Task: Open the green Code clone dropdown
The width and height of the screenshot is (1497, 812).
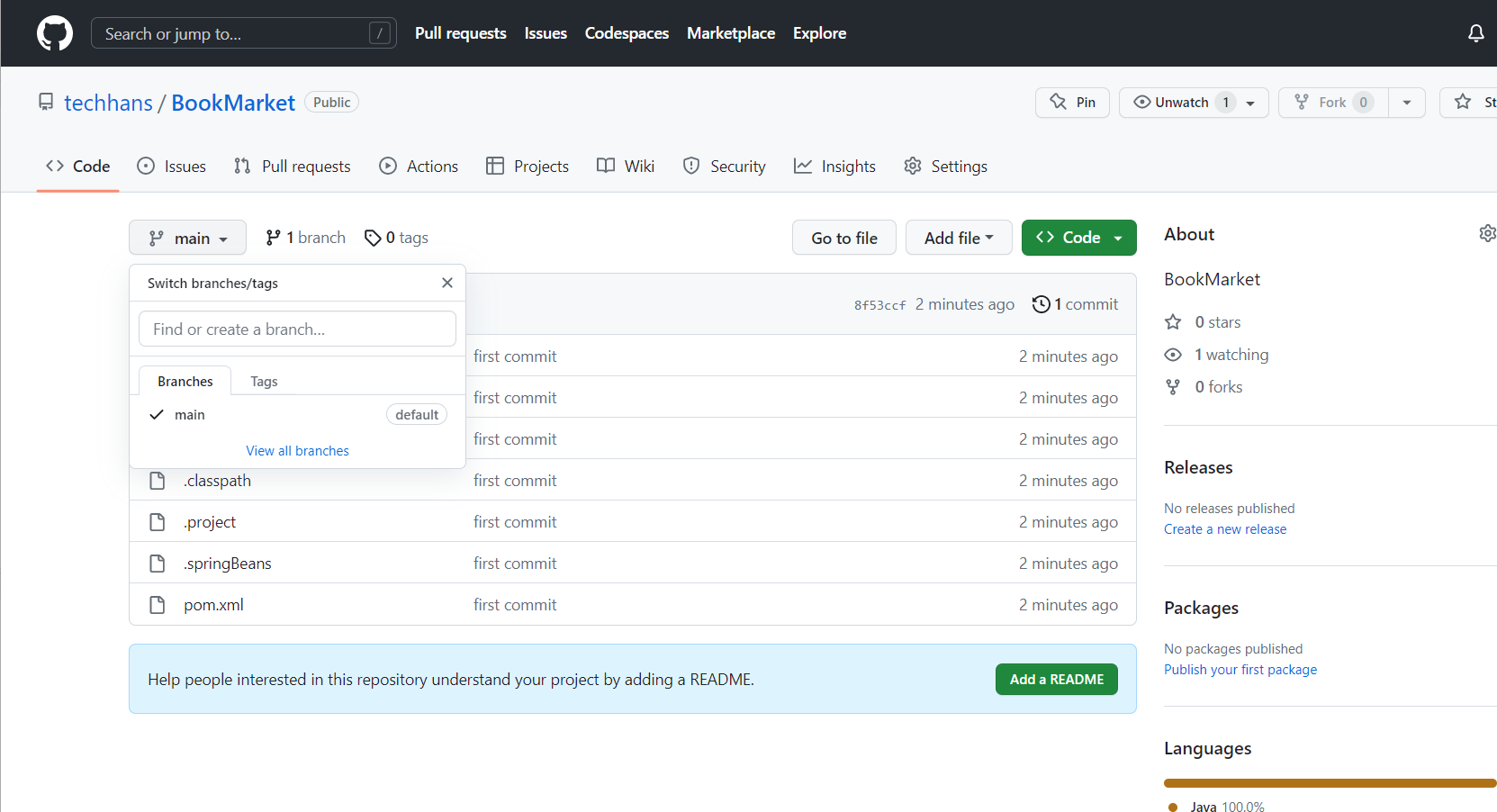Action: (x=1079, y=238)
